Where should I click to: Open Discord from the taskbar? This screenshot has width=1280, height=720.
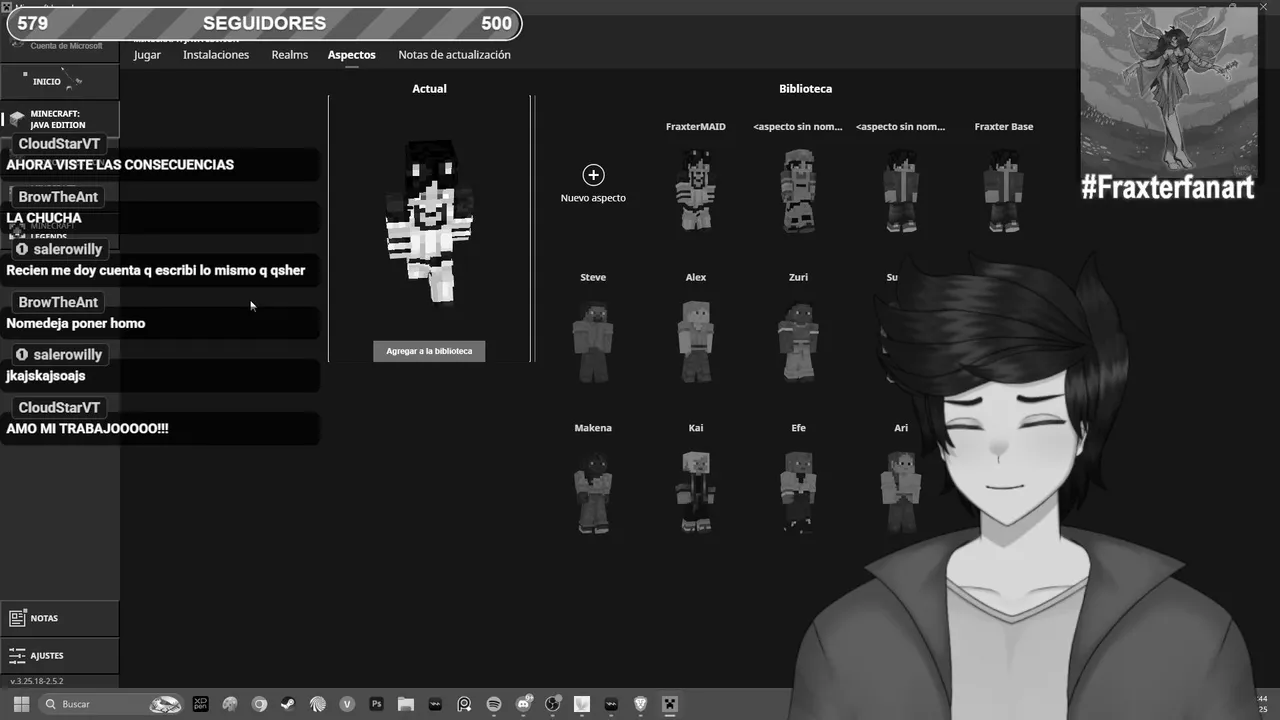click(x=523, y=704)
